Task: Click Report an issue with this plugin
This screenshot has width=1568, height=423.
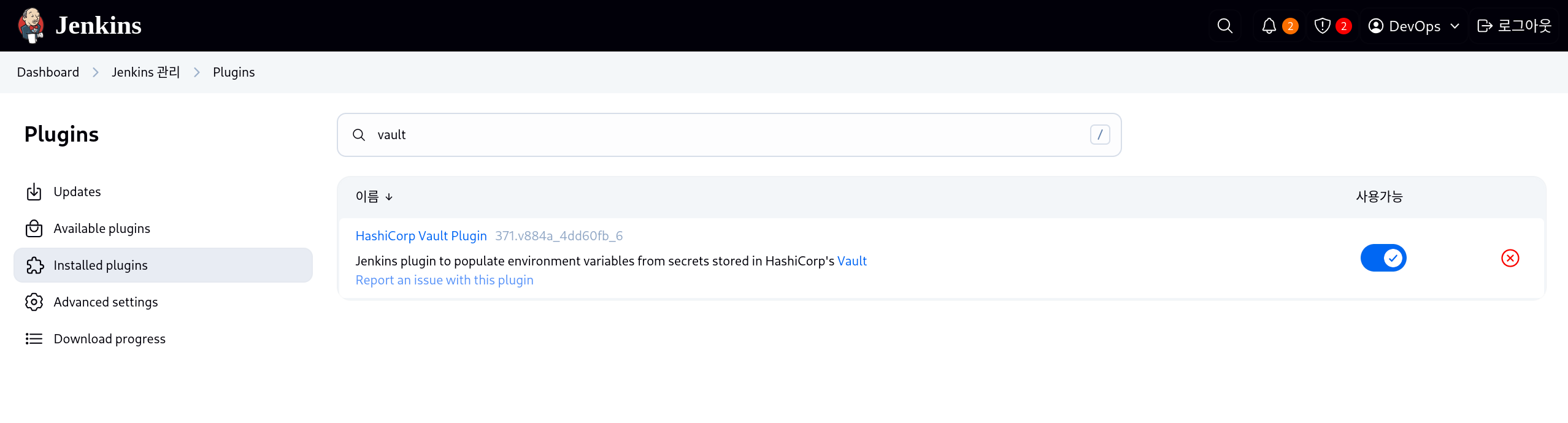Action: click(444, 280)
